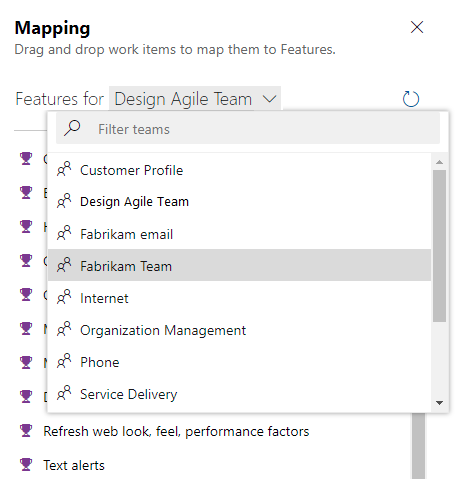Select the Phone team
470x479 pixels.
(239, 362)
